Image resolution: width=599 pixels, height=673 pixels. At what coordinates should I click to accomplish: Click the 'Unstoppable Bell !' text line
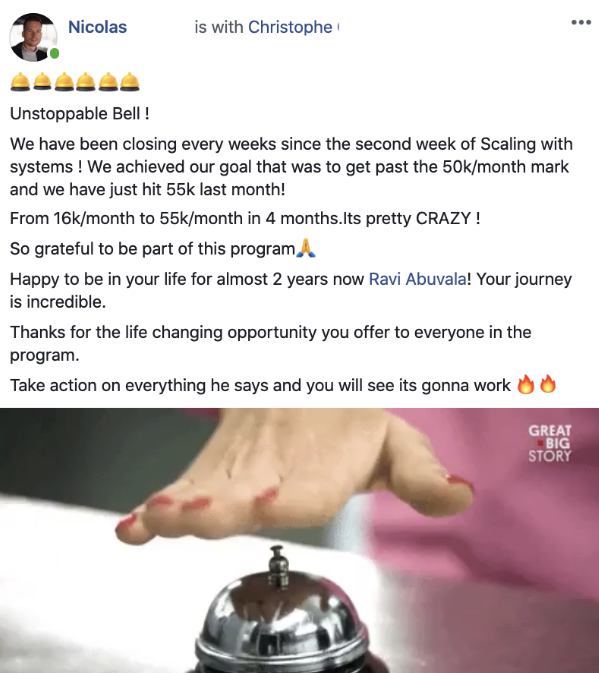[x=80, y=114]
